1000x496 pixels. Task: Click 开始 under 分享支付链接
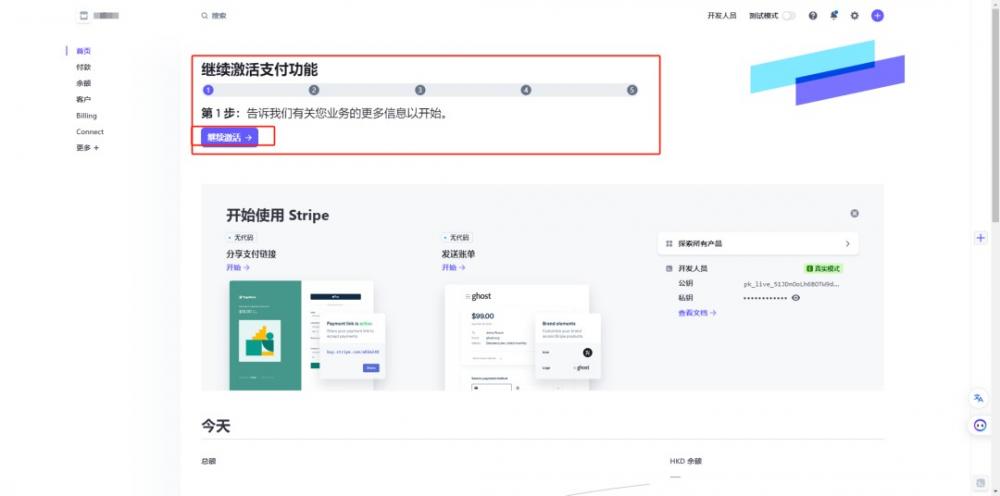tap(238, 268)
